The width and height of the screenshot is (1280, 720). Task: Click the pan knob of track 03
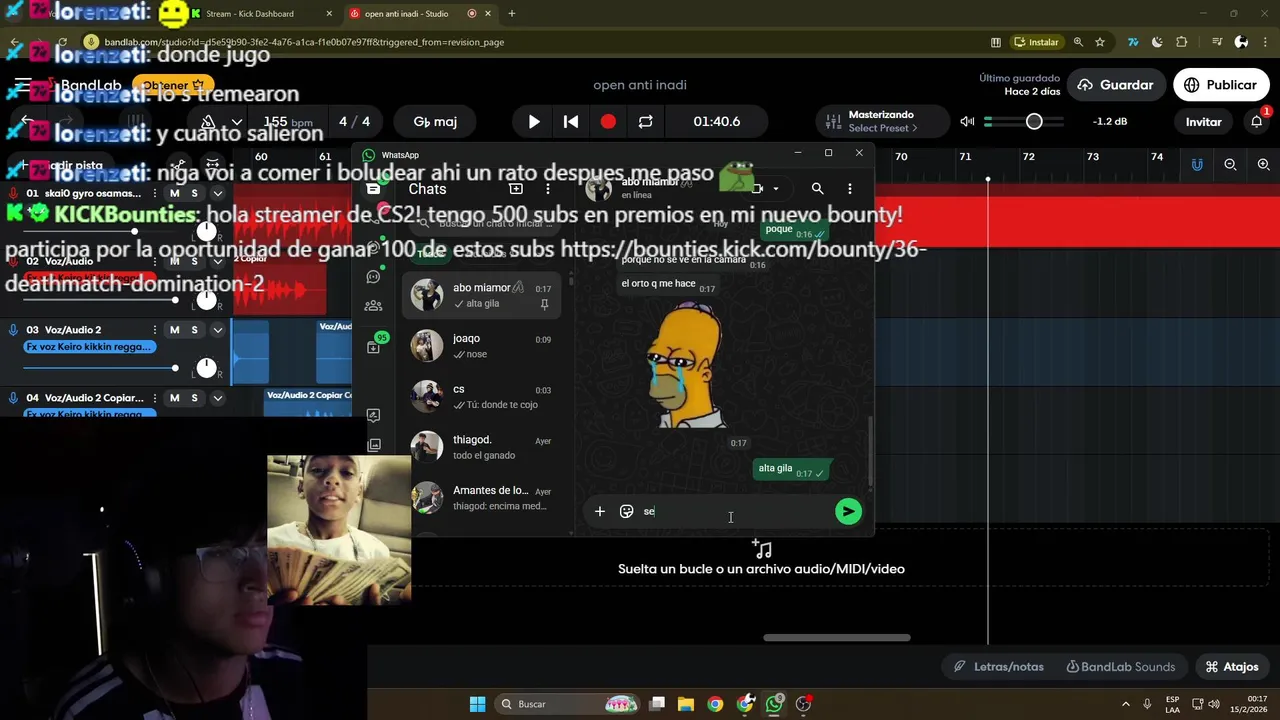point(206,368)
